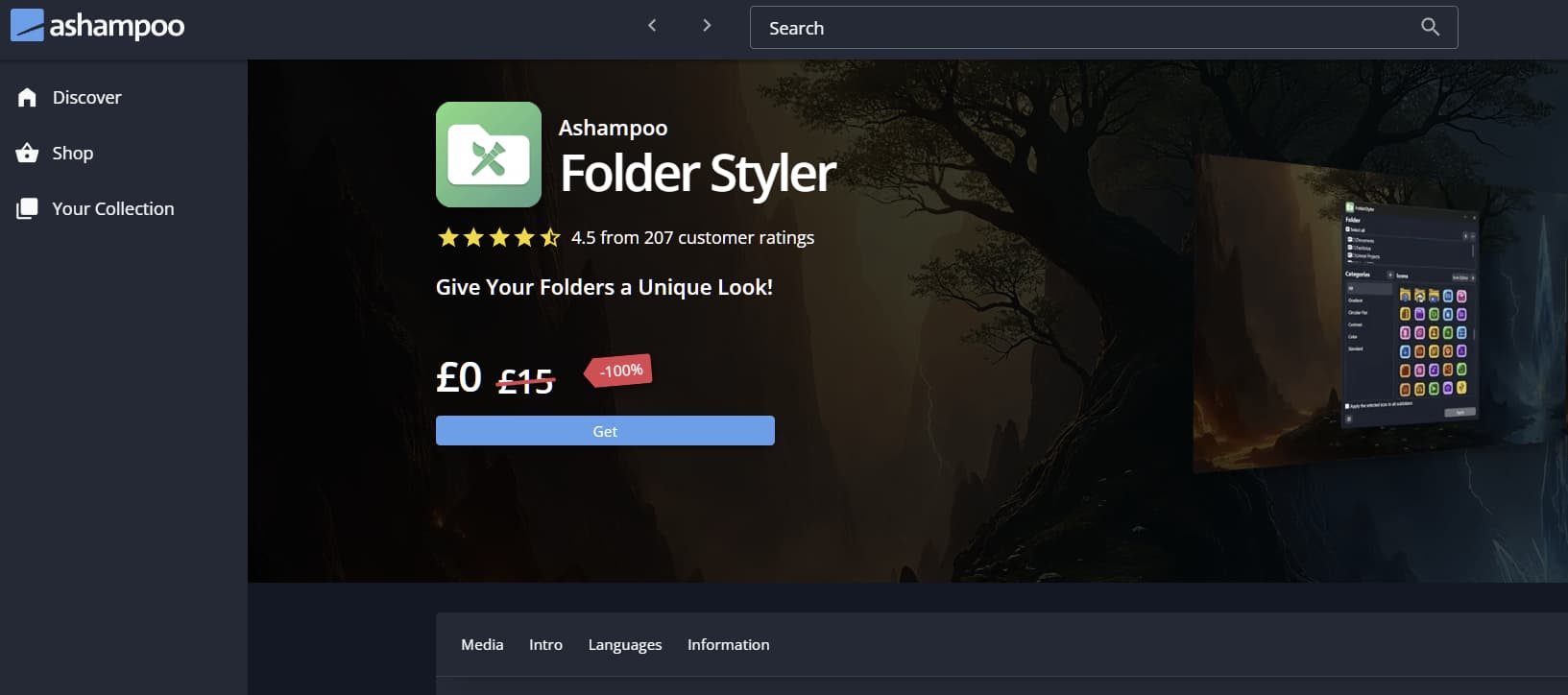Open Your Collection via its sidebar icon
Image resolution: width=1568 pixels, height=695 pixels.
coord(27,209)
